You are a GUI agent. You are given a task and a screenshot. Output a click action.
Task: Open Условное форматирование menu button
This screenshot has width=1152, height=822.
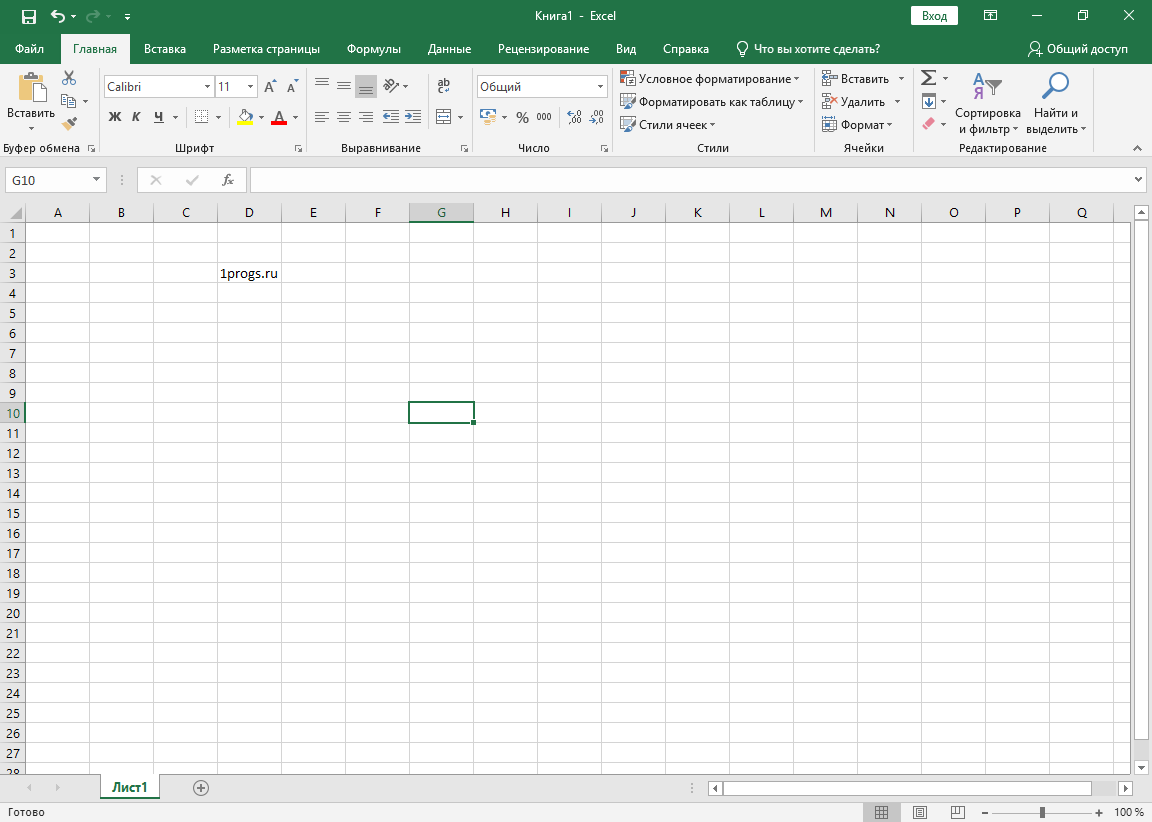(x=710, y=78)
